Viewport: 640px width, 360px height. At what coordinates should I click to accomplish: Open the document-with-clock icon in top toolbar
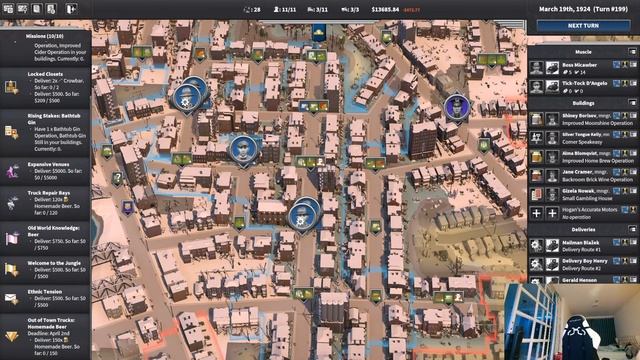coord(51,9)
